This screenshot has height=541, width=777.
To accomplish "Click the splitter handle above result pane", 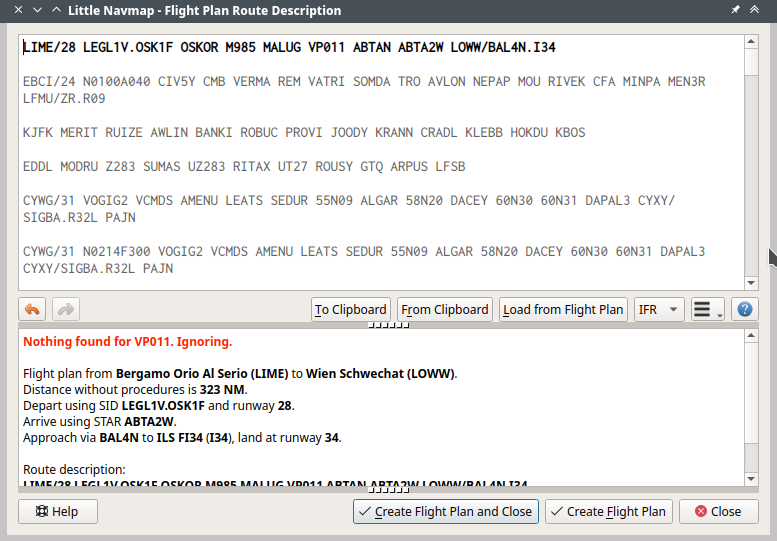I will click(388, 325).
